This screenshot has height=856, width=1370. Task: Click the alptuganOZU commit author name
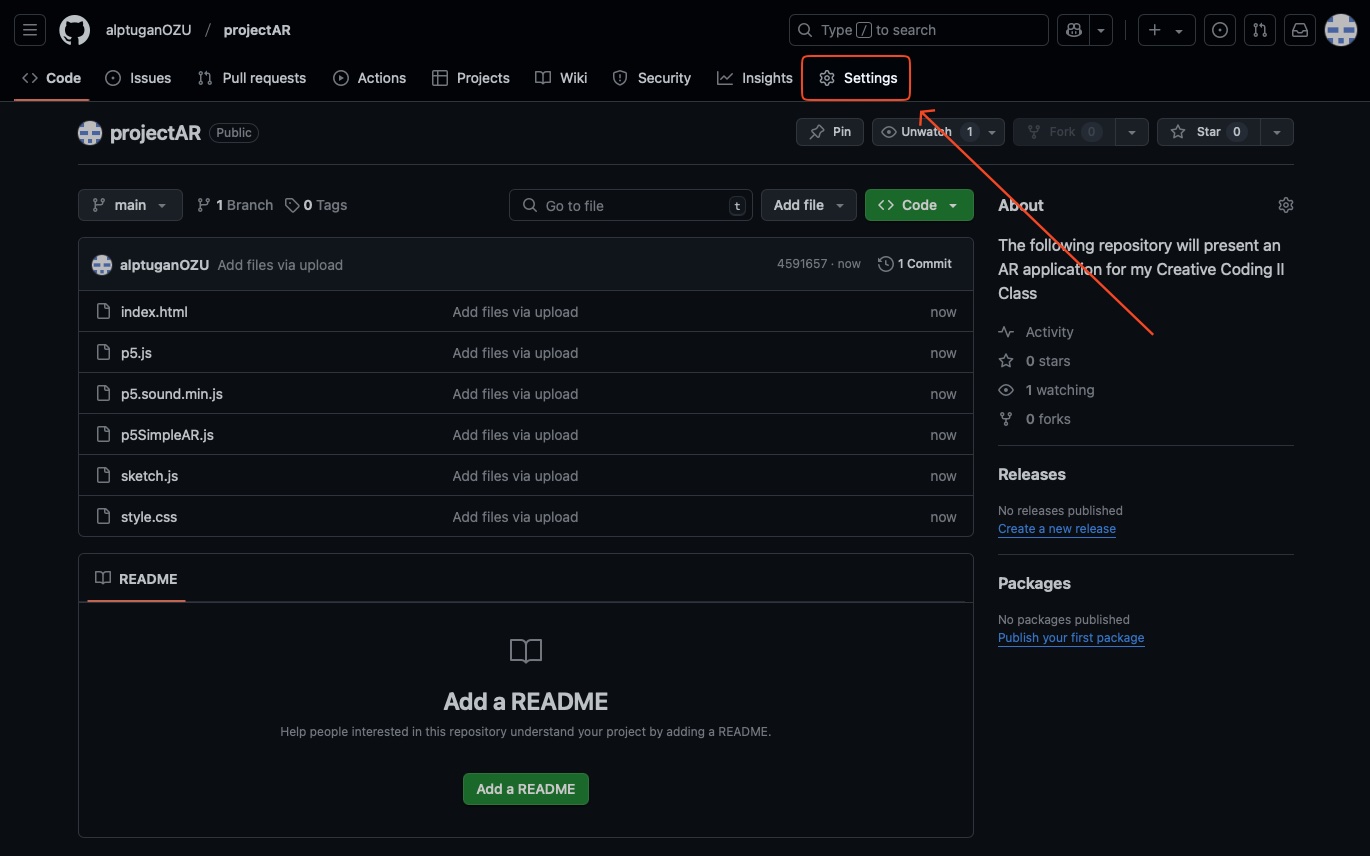tap(164, 265)
